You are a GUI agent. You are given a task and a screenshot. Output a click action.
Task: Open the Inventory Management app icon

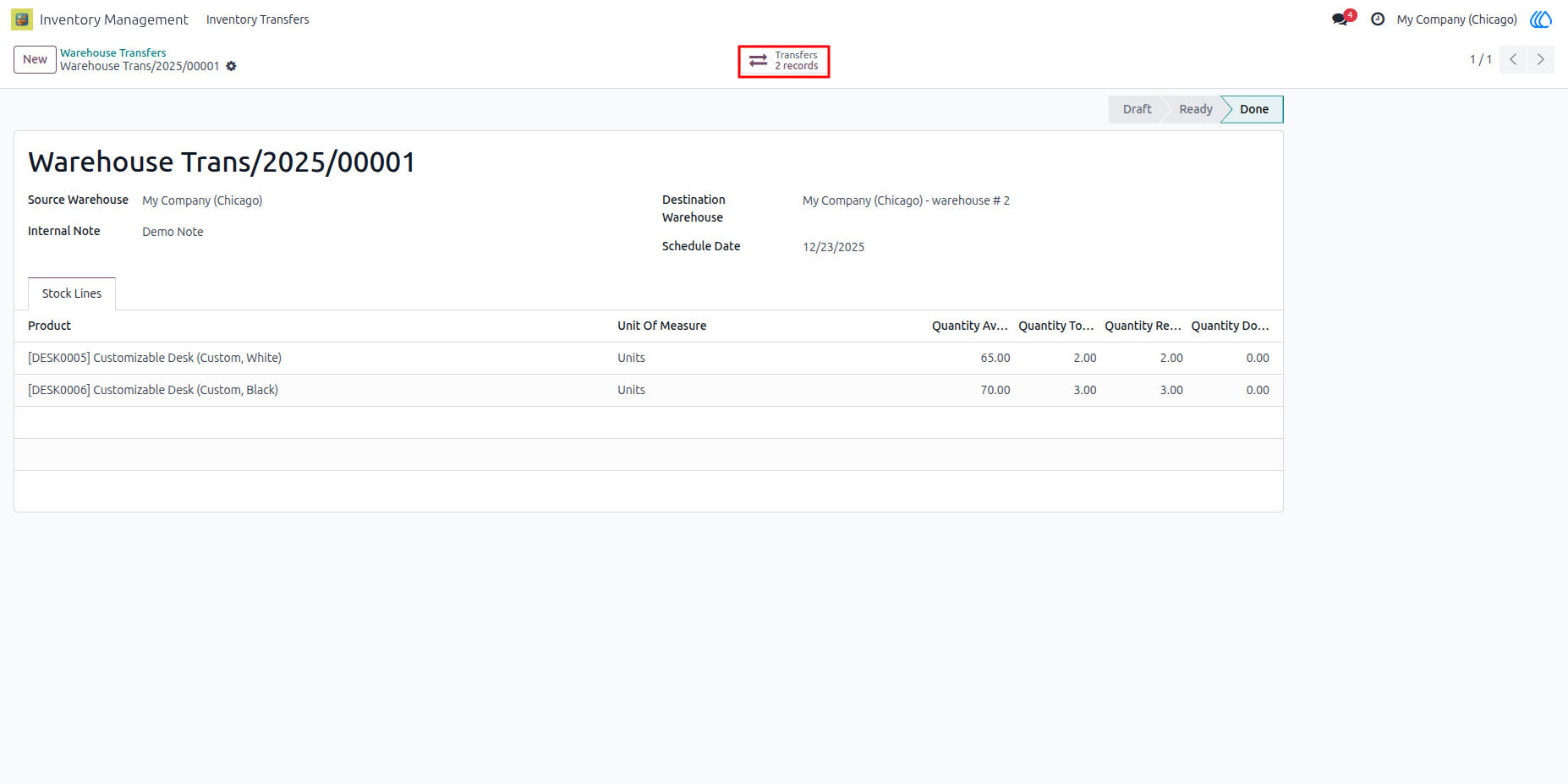[22, 19]
